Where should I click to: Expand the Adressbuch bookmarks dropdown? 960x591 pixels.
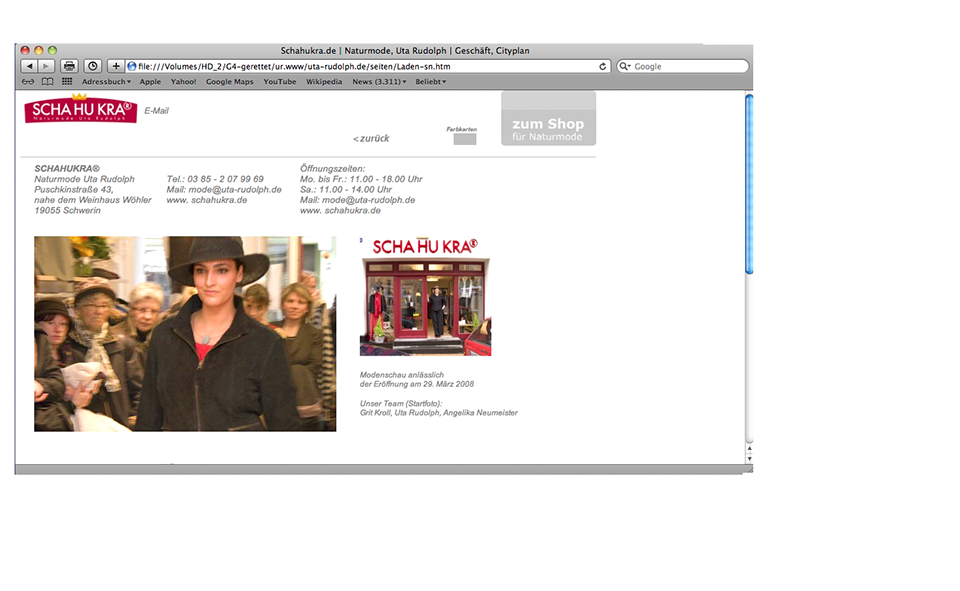pos(106,82)
